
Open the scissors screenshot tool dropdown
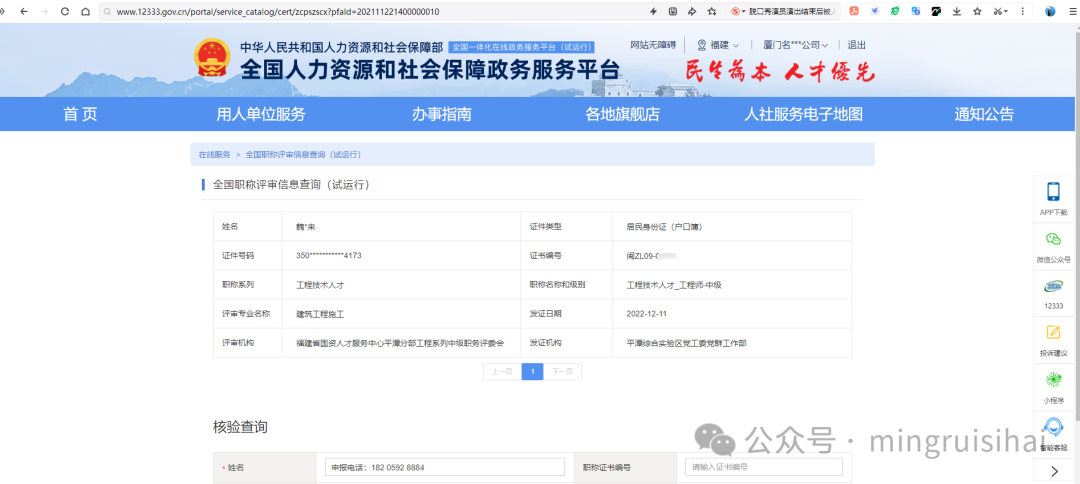click(1000, 12)
